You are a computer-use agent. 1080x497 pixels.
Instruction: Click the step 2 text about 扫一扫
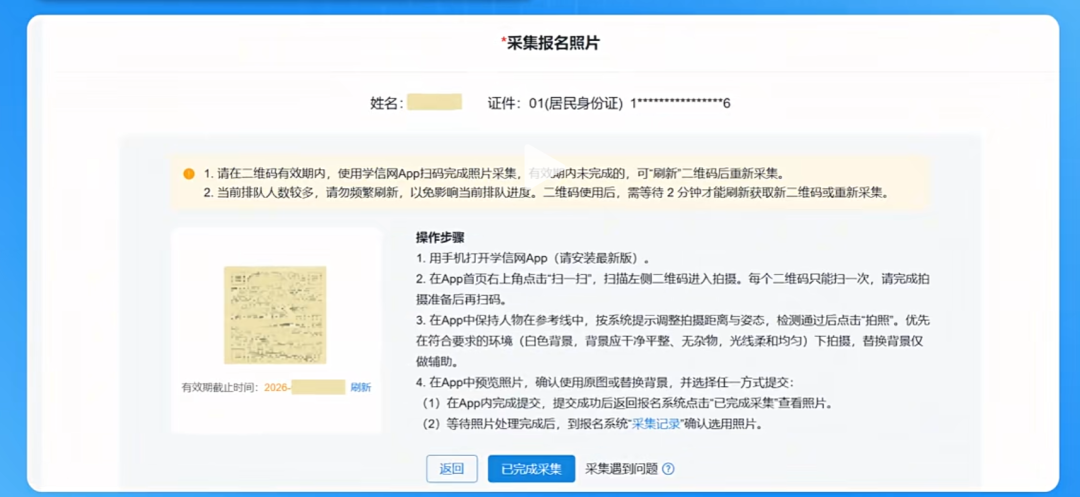(674, 290)
